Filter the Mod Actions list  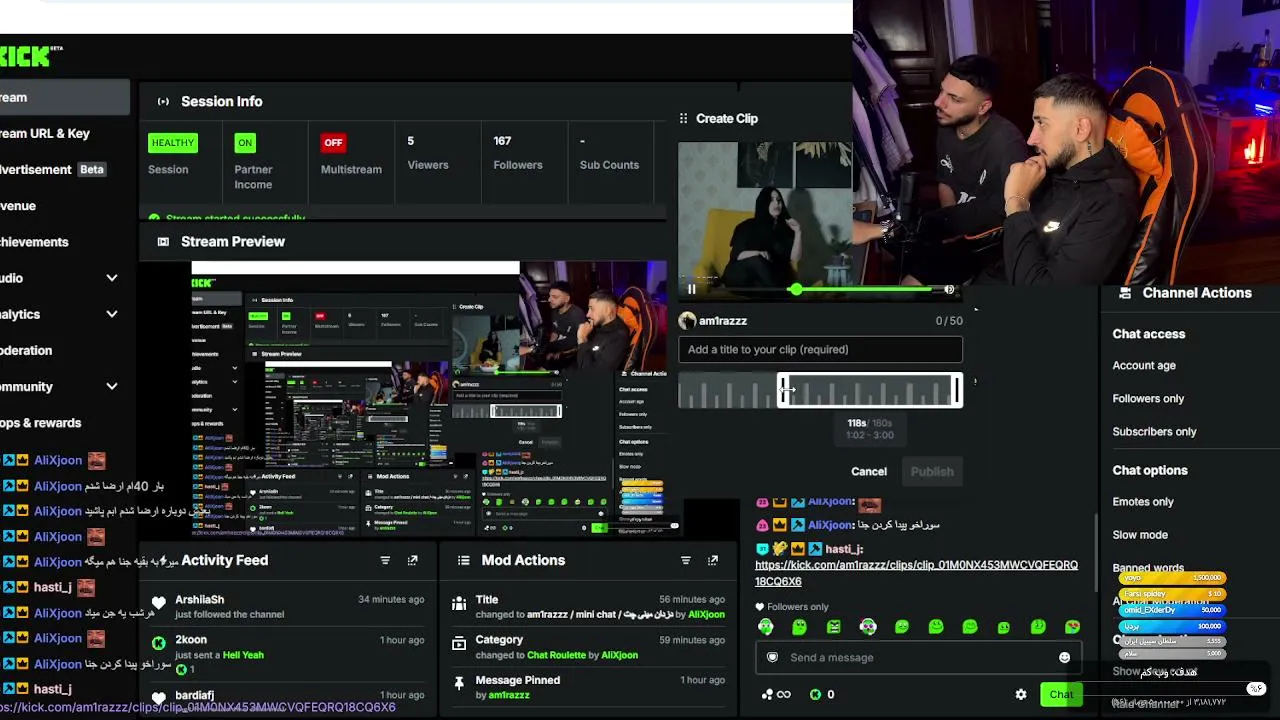click(x=685, y=560)
